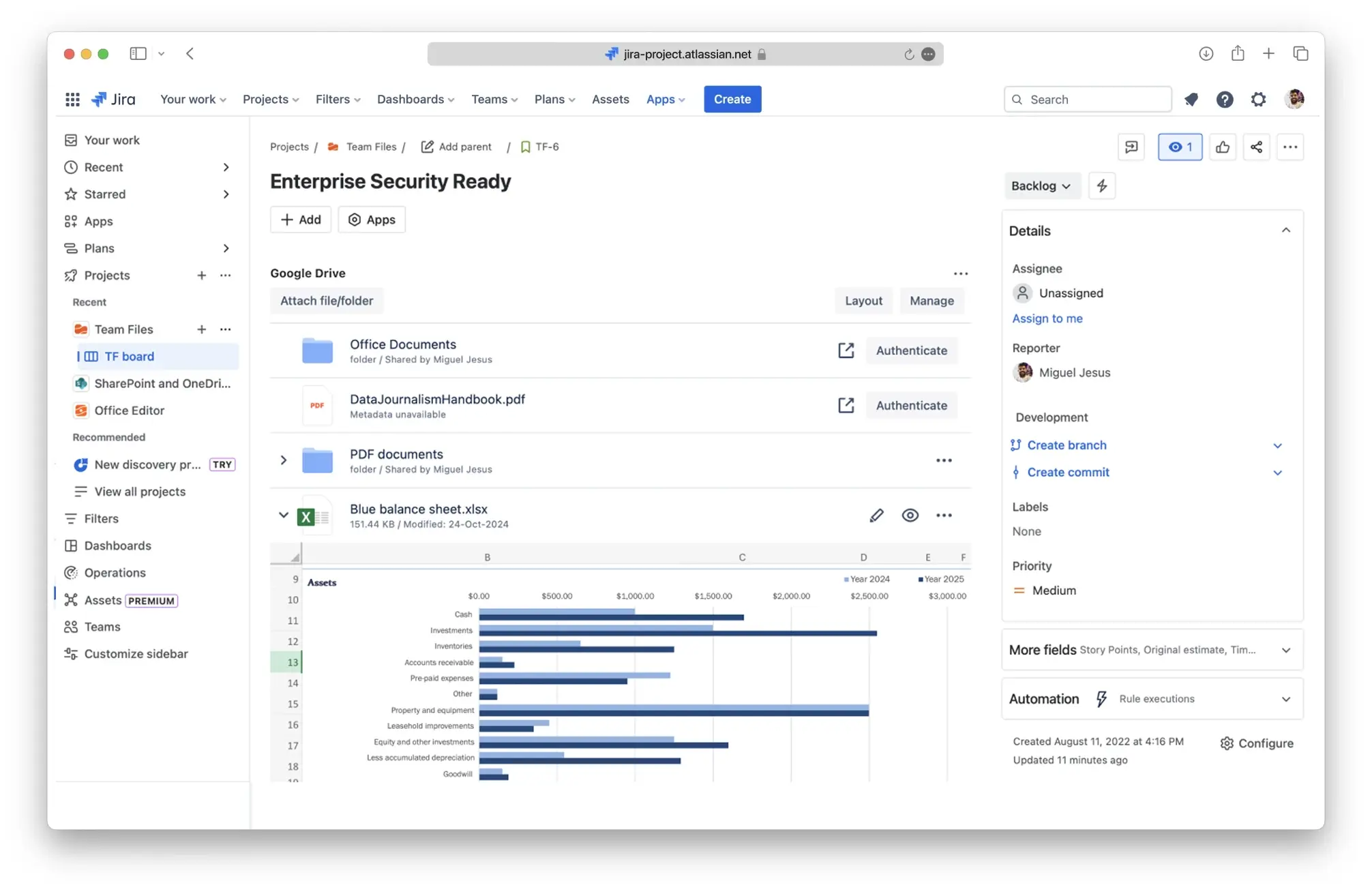Expand the Automation section

(x=1285, y=700)
